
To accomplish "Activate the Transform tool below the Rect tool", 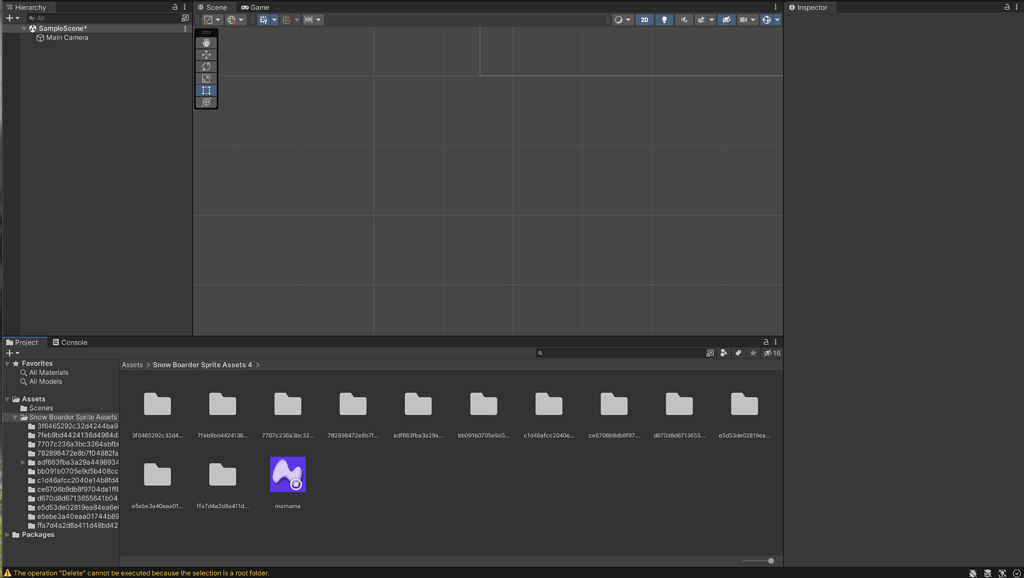I will (x=205, y=101).
